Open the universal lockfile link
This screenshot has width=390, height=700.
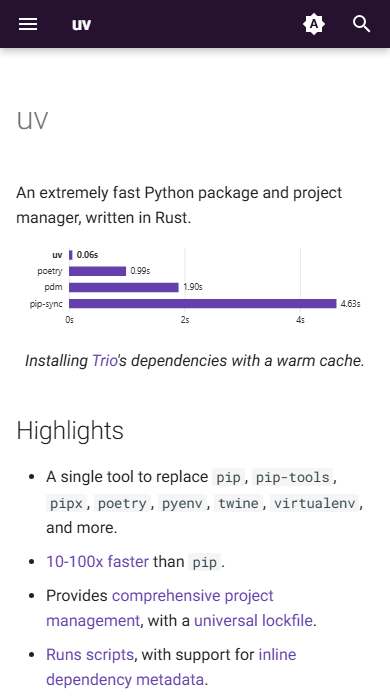253,620
